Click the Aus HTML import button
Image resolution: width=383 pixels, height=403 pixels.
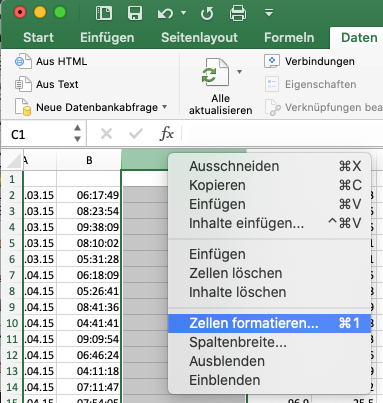(51, 61)
